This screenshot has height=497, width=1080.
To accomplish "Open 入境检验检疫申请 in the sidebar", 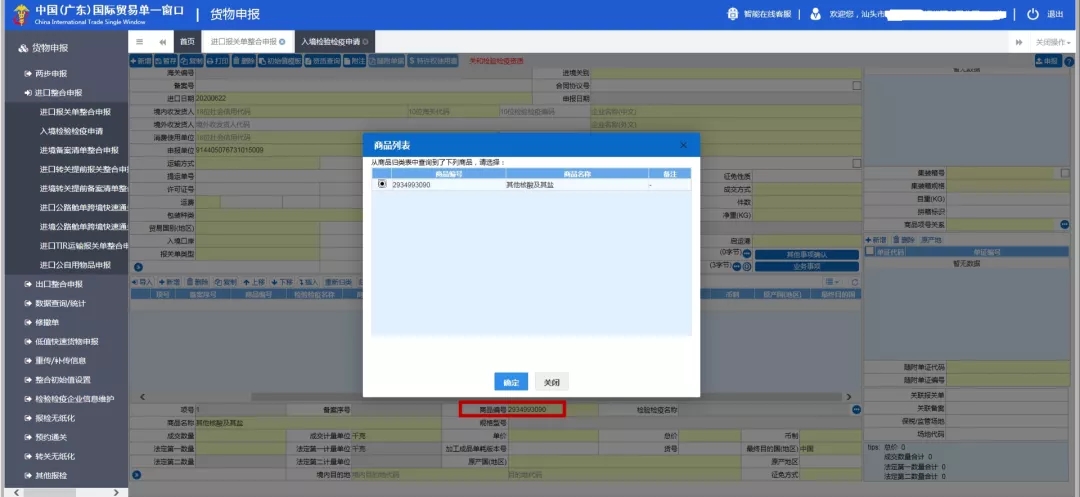I will [71, 131].
